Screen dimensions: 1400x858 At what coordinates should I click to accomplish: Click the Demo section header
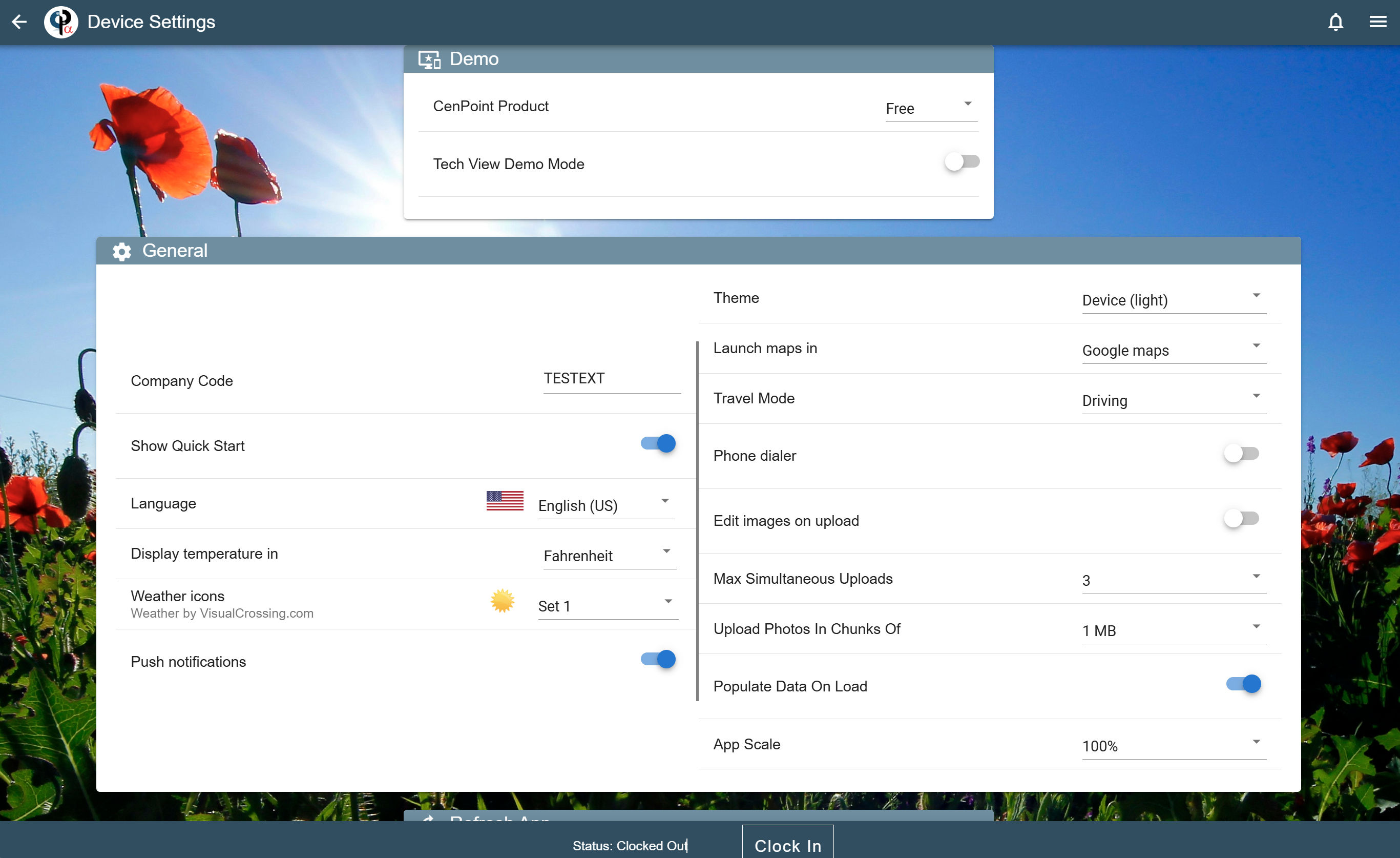[x=698, y=59]
